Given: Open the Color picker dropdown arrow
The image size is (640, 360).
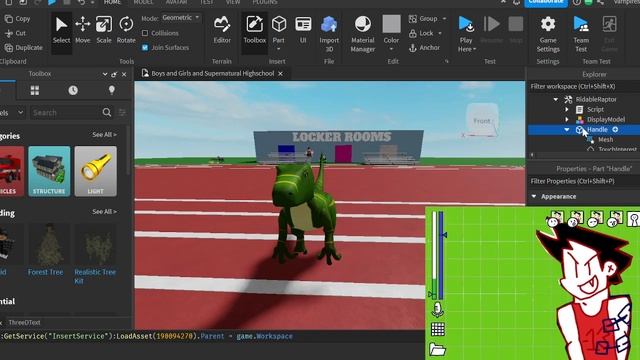Looking at the screenshot, I should pyautogui.click(x=391, y=49).
